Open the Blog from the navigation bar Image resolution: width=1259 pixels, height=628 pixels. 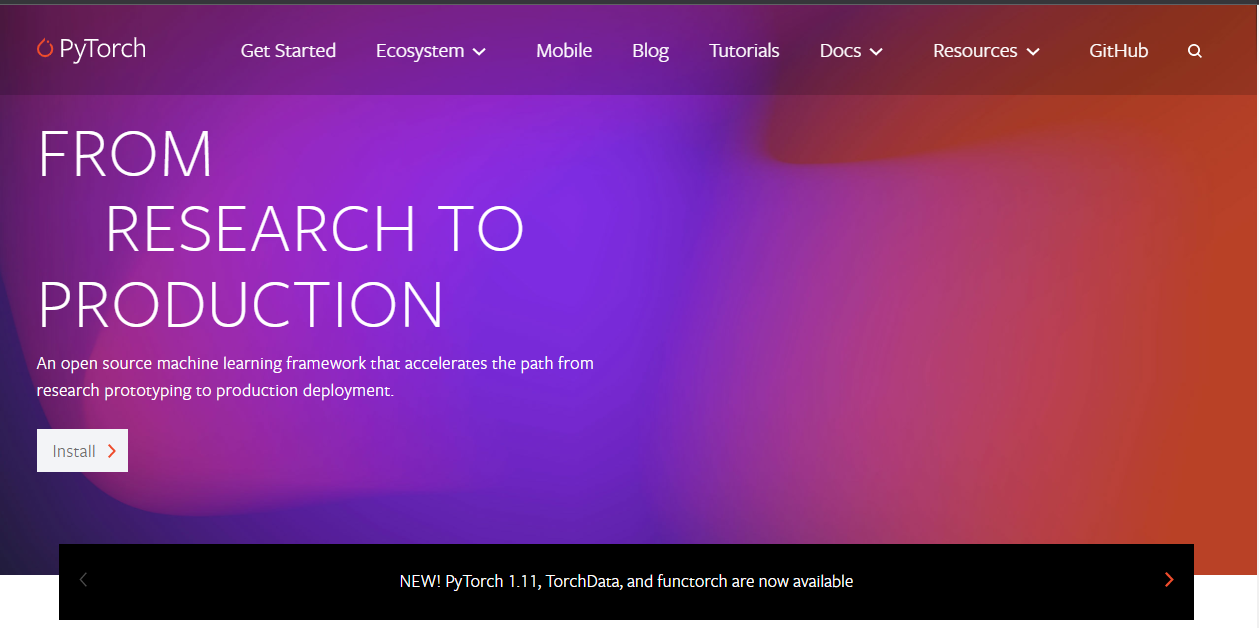click(650, 50)
